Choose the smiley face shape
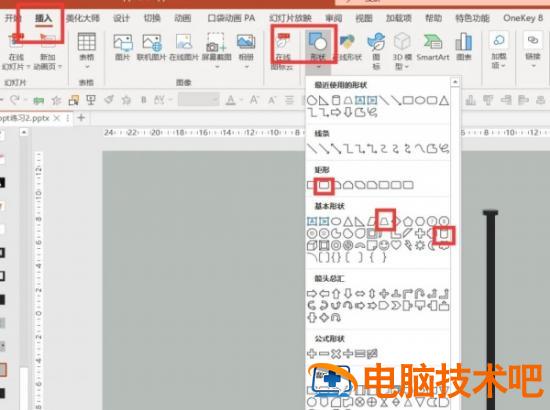The width and height of the screenshot is (550, 410). (384, 245)
